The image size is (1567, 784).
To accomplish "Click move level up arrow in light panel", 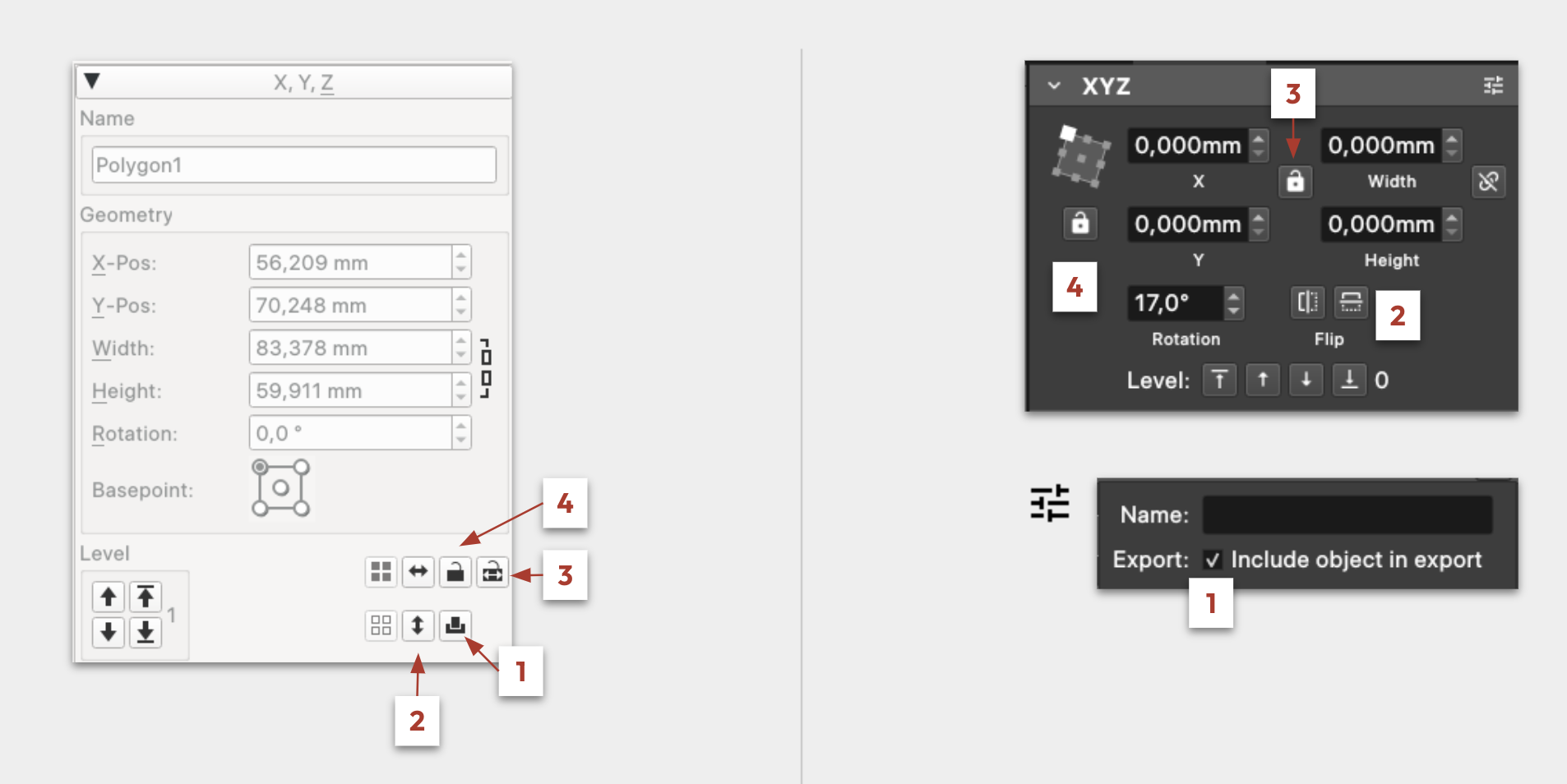I will pos(109,597).
